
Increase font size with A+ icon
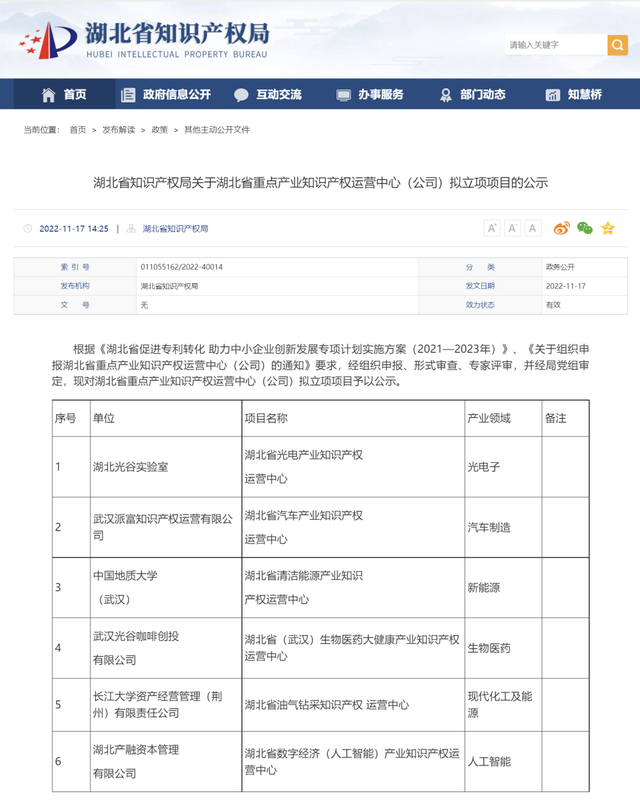(x=491, y=228)
